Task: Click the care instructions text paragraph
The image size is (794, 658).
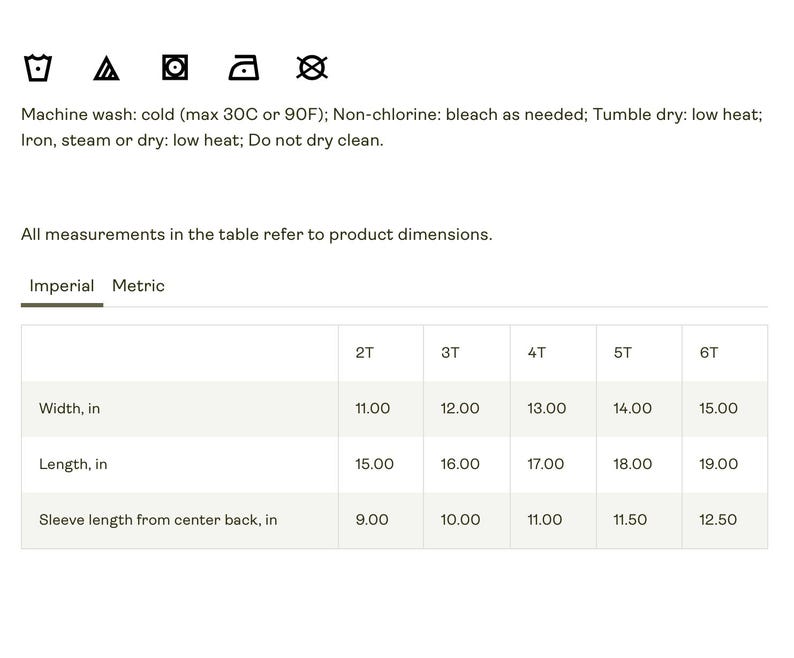Action: [x=391, y=127]
